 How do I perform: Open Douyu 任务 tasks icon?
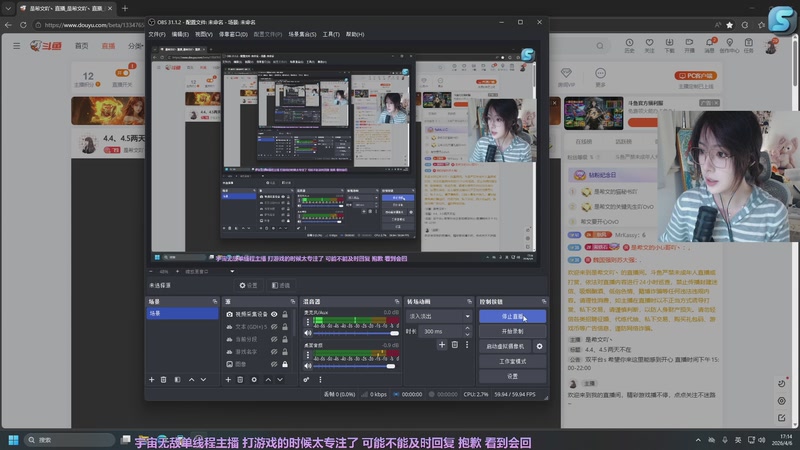[748, 45]
